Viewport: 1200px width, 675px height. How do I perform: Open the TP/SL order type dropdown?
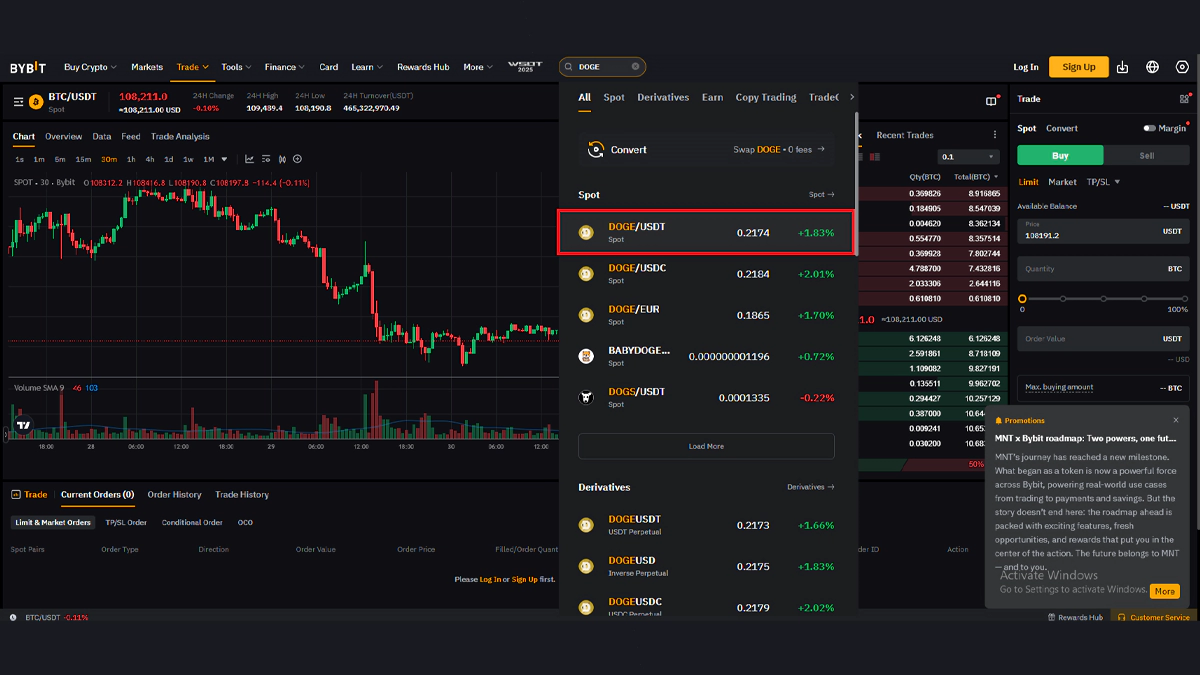point(1103,182)
